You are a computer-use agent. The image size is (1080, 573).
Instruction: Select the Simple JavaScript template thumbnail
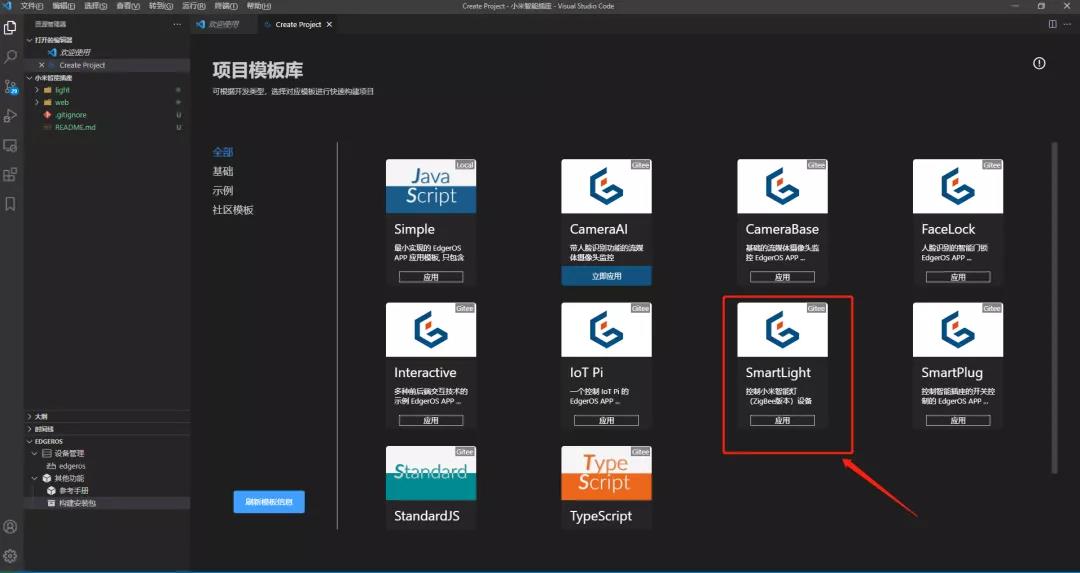tap(430, 187)
